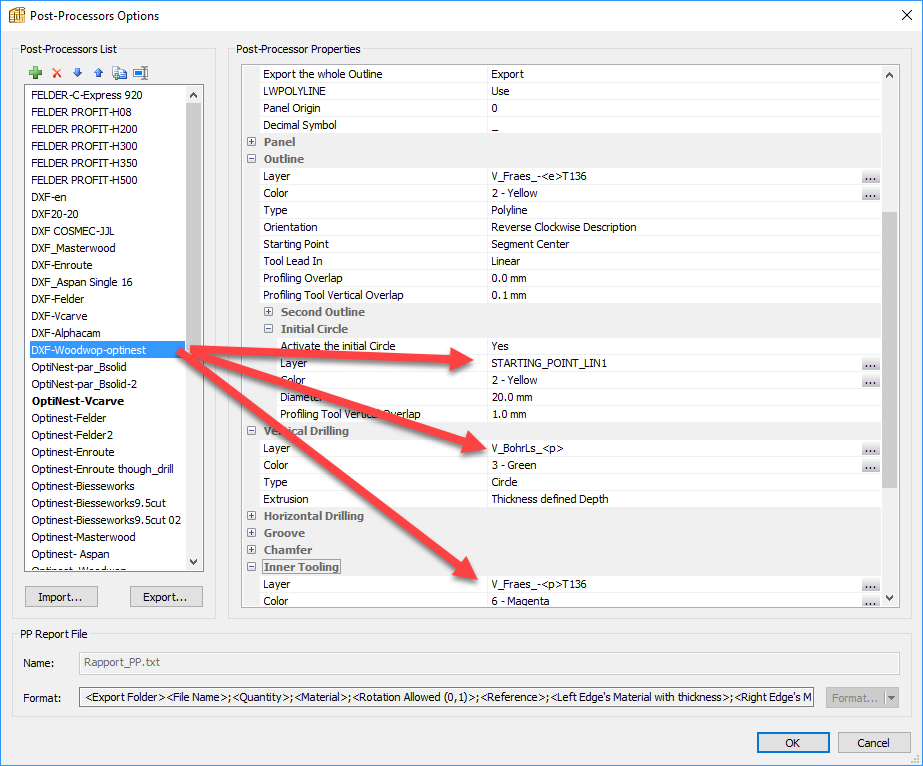Duplicate the selected post-processor icon
This screenshot has width=923, height=766.
pos(119,73)
